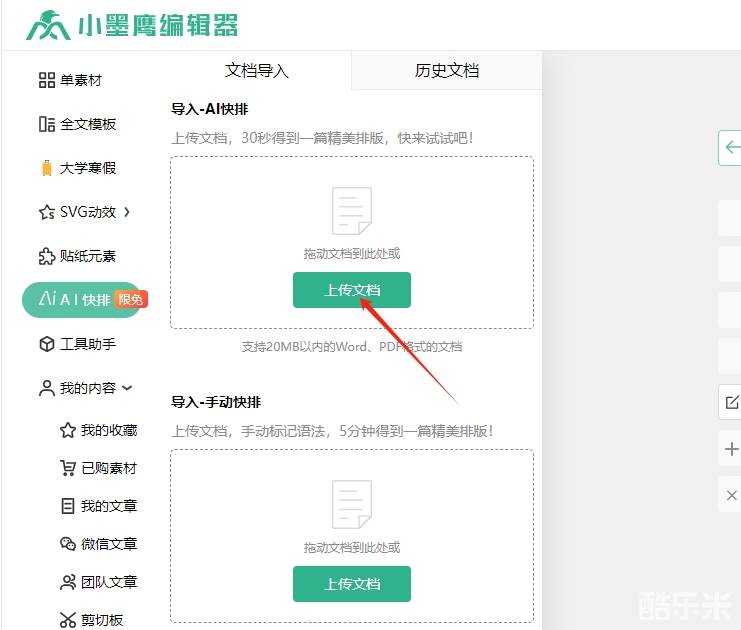
Task: Switch to 文档导入 tab
Action: (x=257, y=71)
